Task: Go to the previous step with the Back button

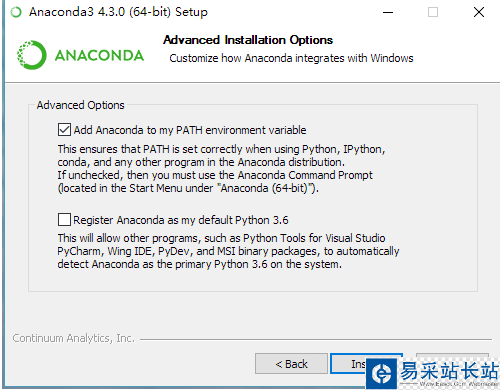Action: coord(291,364)
